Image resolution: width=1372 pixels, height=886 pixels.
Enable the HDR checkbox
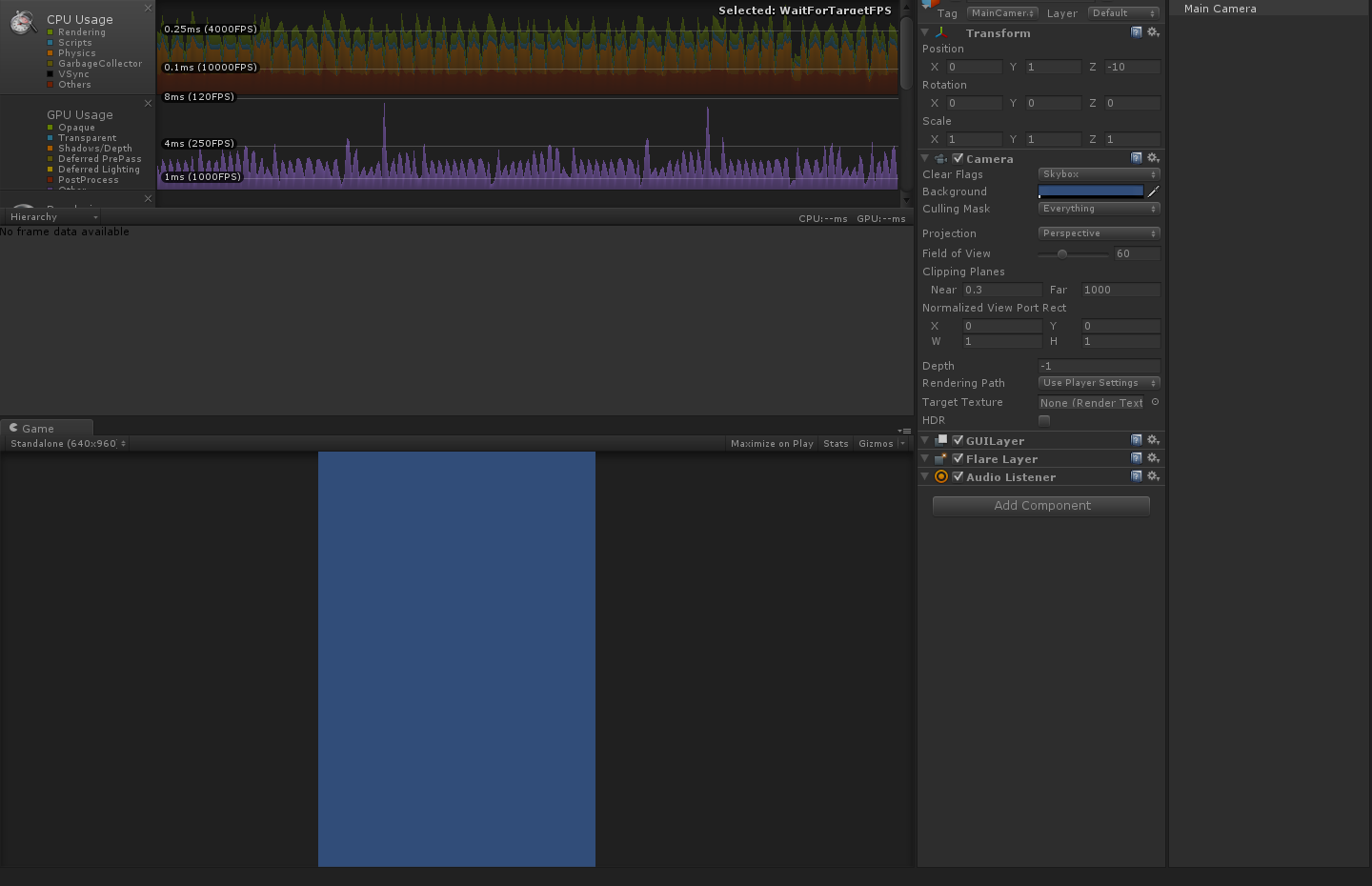tap(1044, 420)
